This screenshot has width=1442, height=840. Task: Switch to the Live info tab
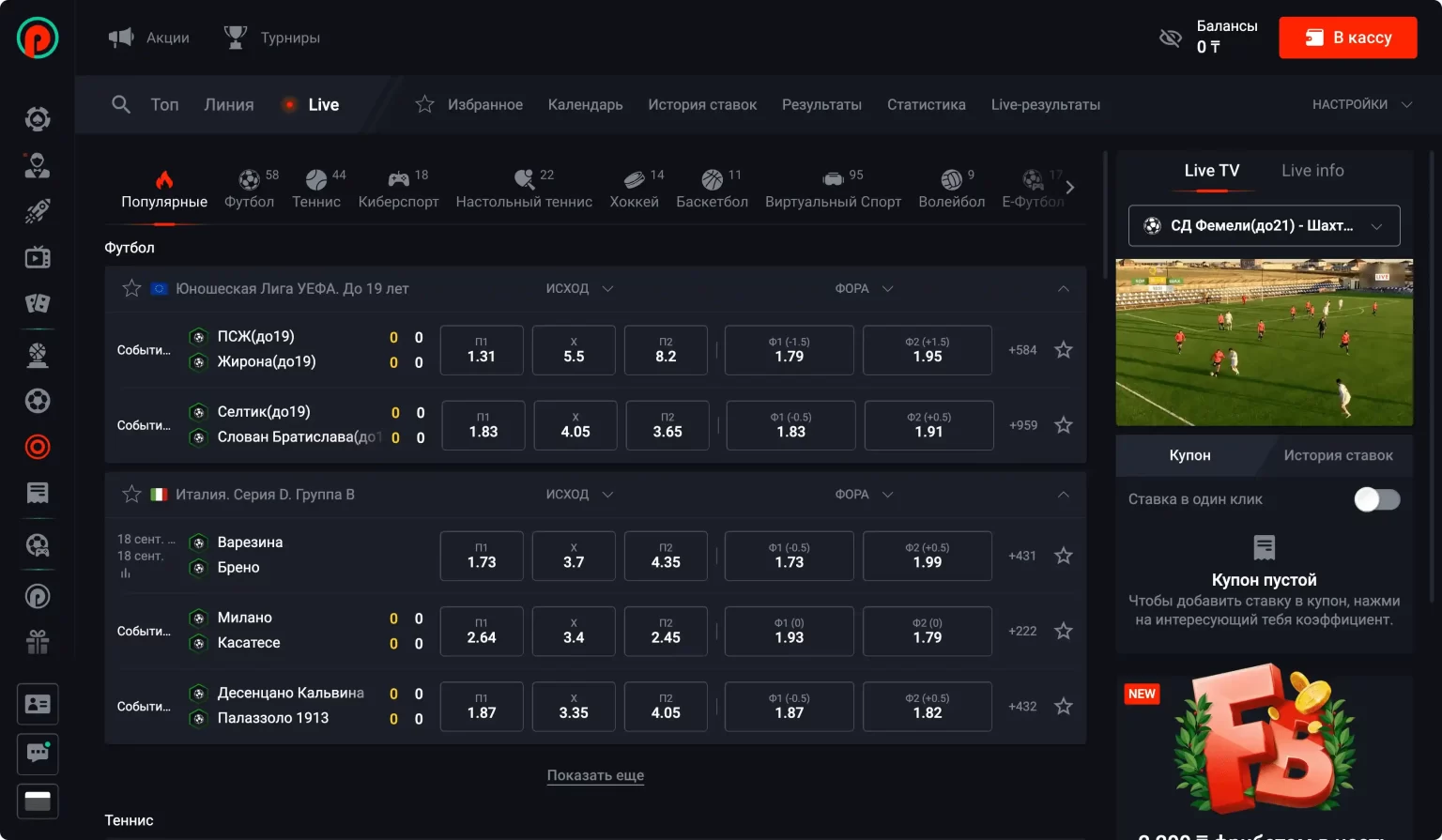click(x=1312, y=171)
